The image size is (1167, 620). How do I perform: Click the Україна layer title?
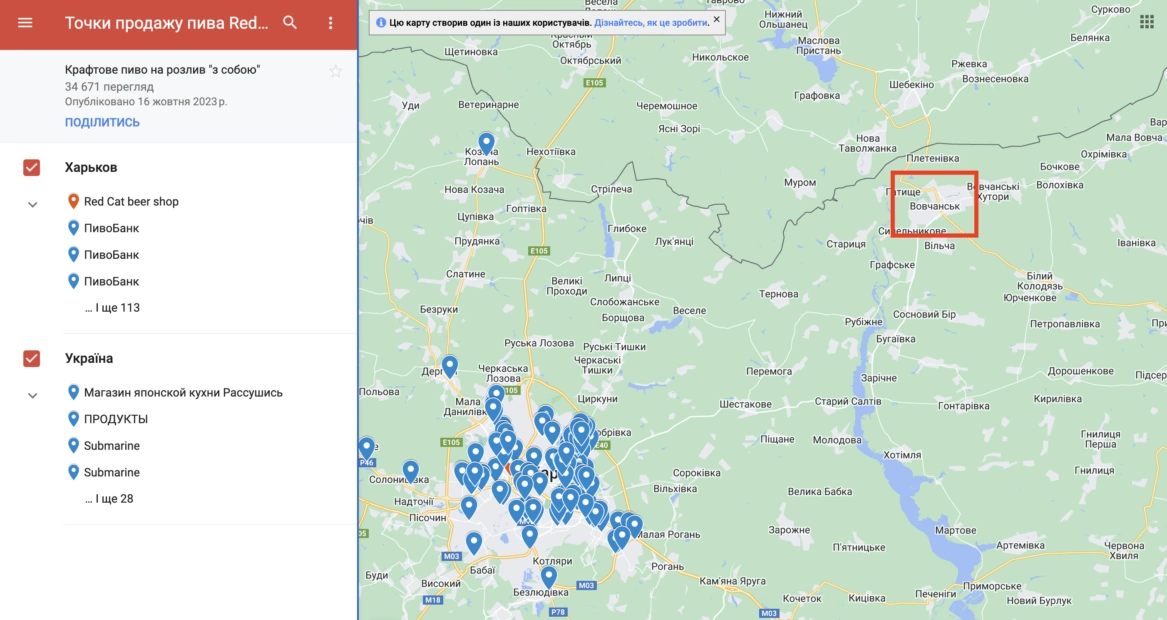click(x=89, y=359)
